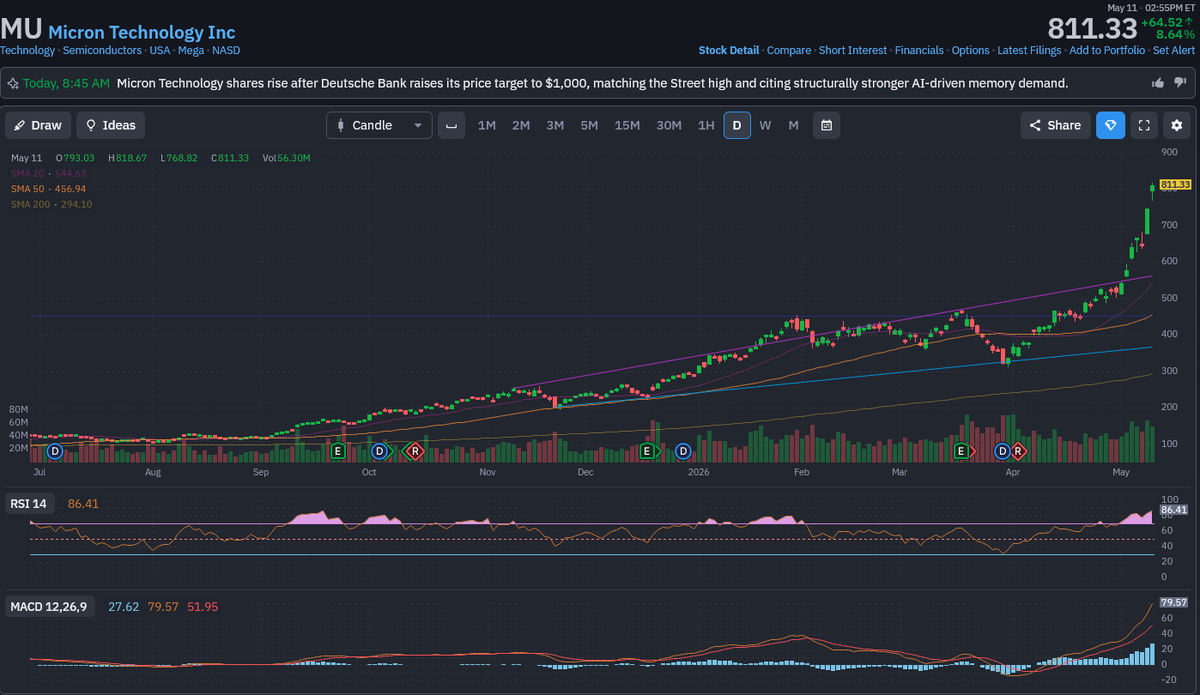Image resolution: width=1200 pixels, height=695 pixels.
Task: Expand the Candle chart type dropdown
Action: (379, 125)
